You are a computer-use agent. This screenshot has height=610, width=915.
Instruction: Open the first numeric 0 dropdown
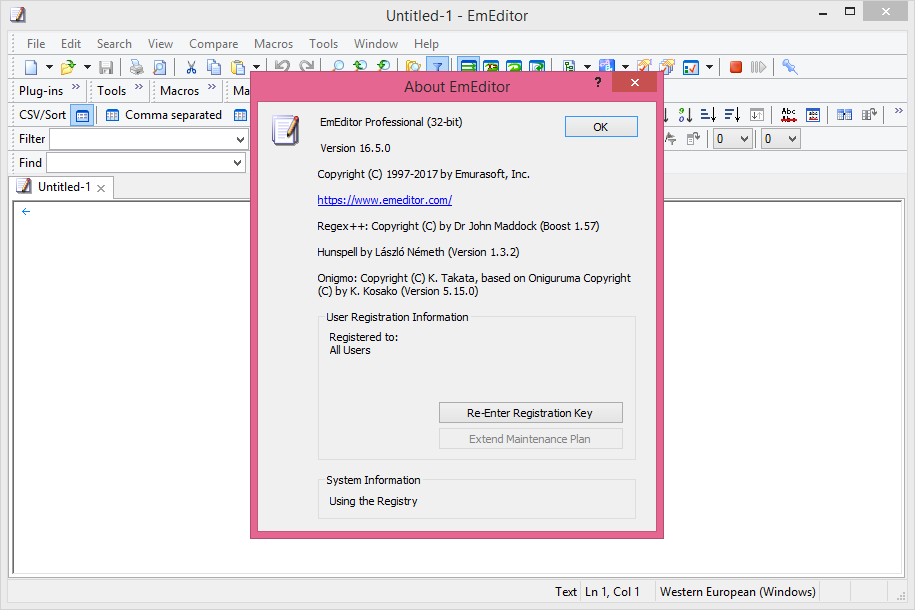tap(744, 139)
